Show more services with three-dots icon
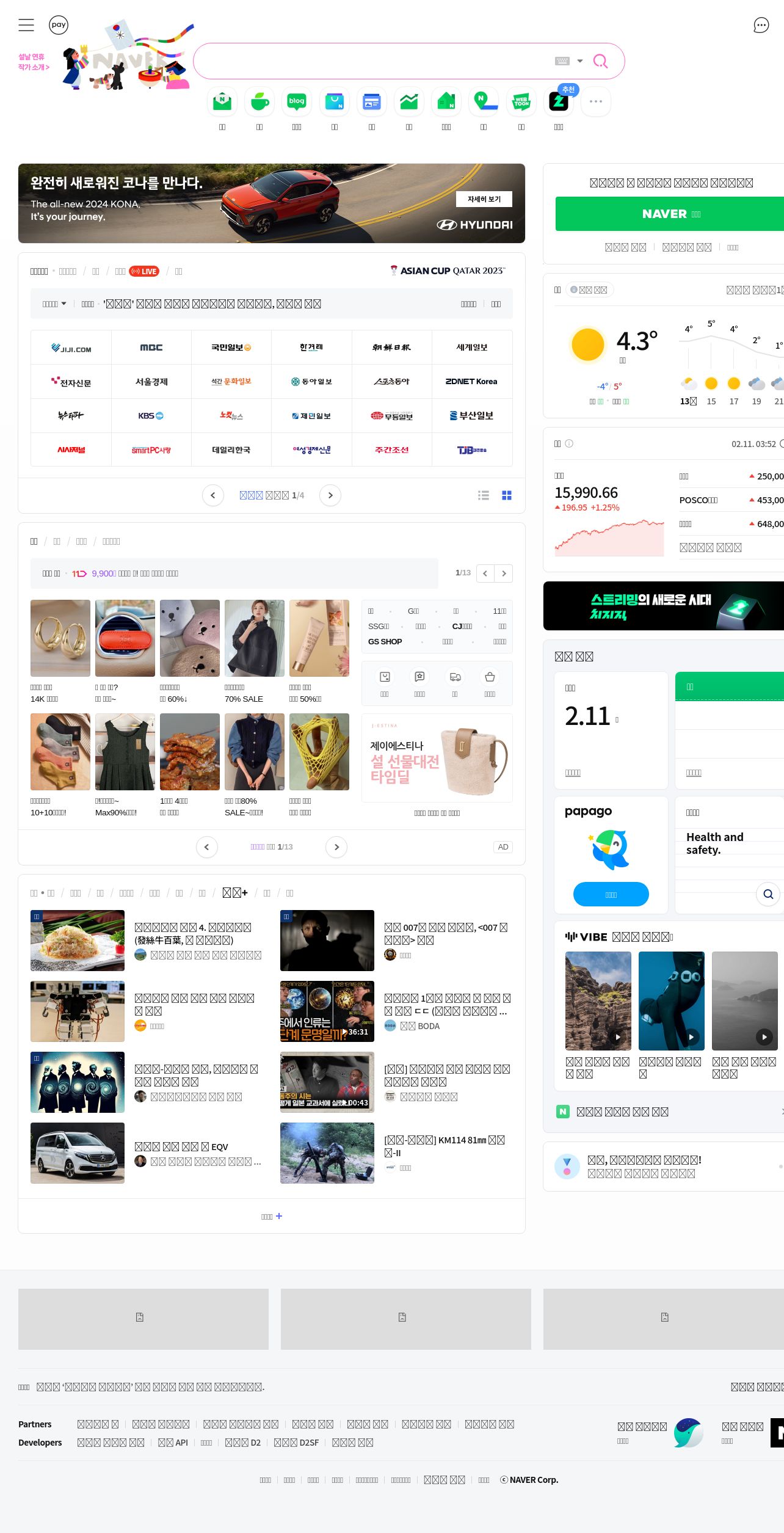784x1533 pixels. tap(596, 101)
